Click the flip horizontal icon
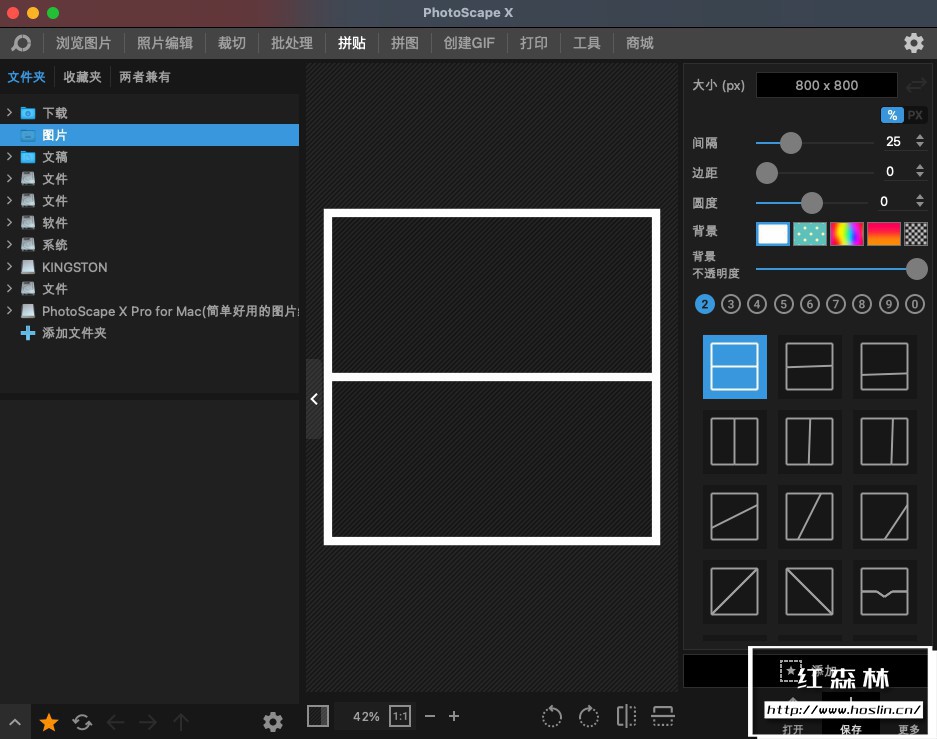The image size is (937, 739). pos(626,716)
